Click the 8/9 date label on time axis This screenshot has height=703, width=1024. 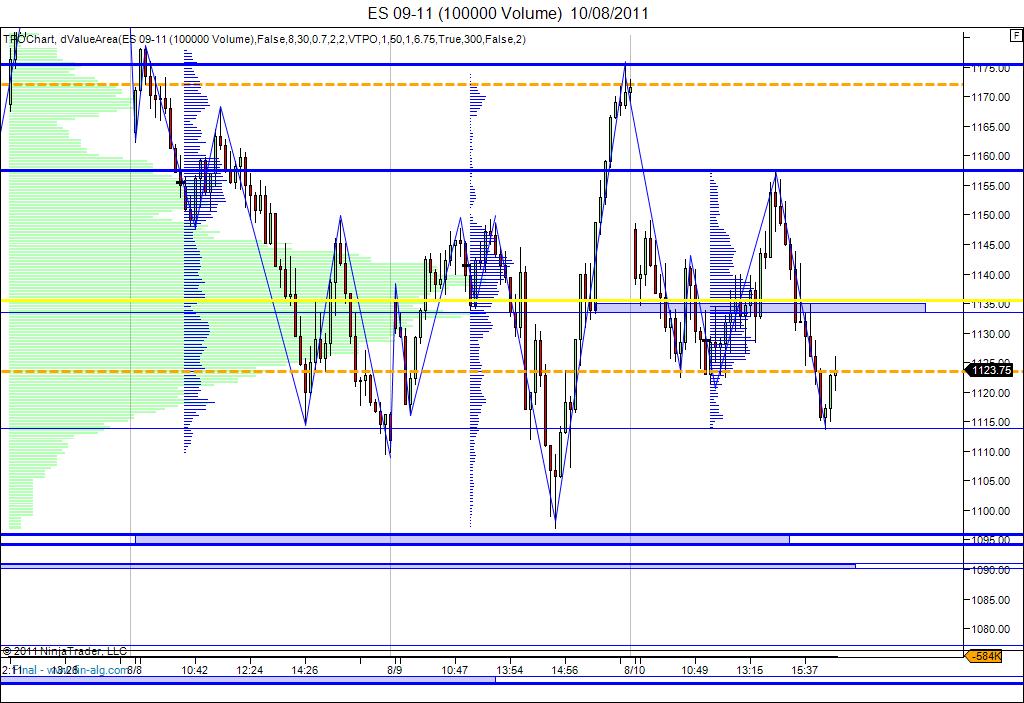point(394,670)
